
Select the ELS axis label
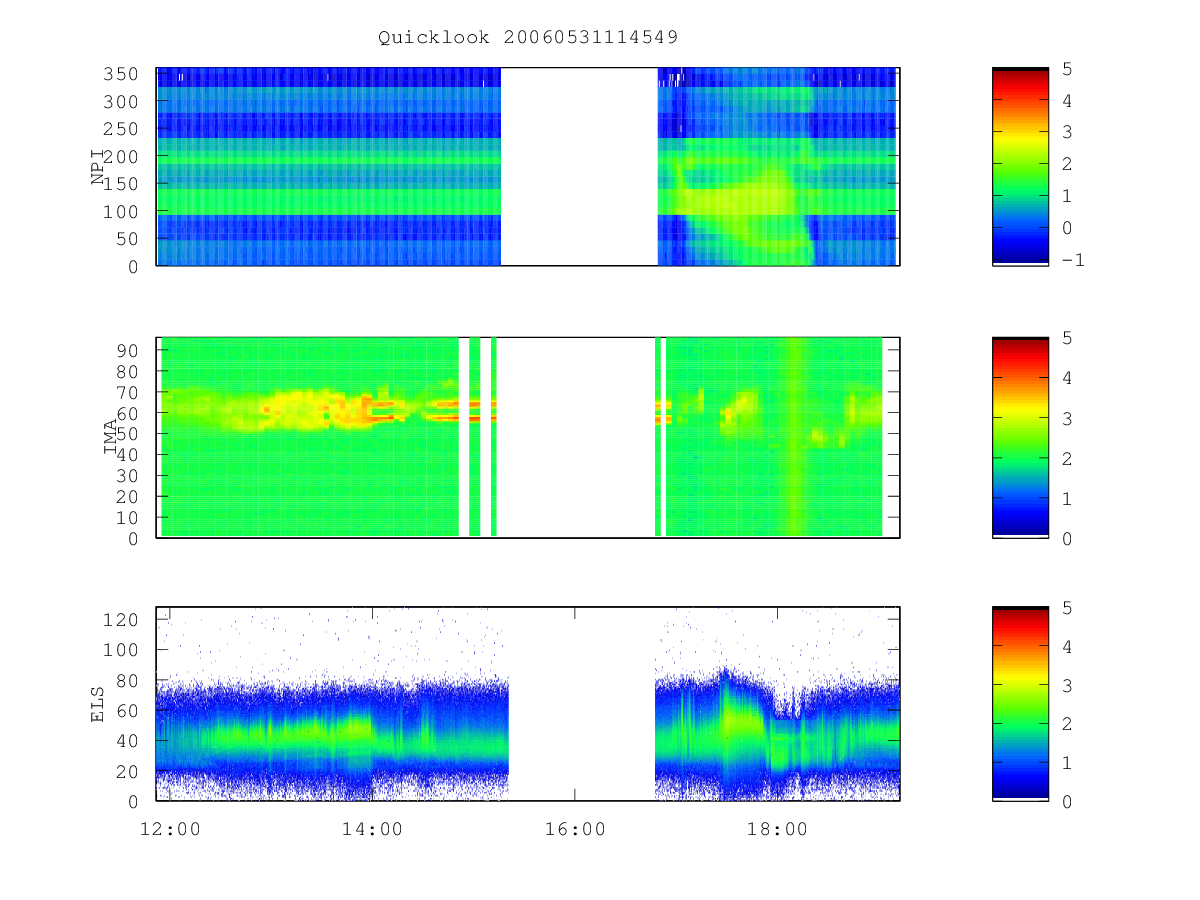coord(98,704)
